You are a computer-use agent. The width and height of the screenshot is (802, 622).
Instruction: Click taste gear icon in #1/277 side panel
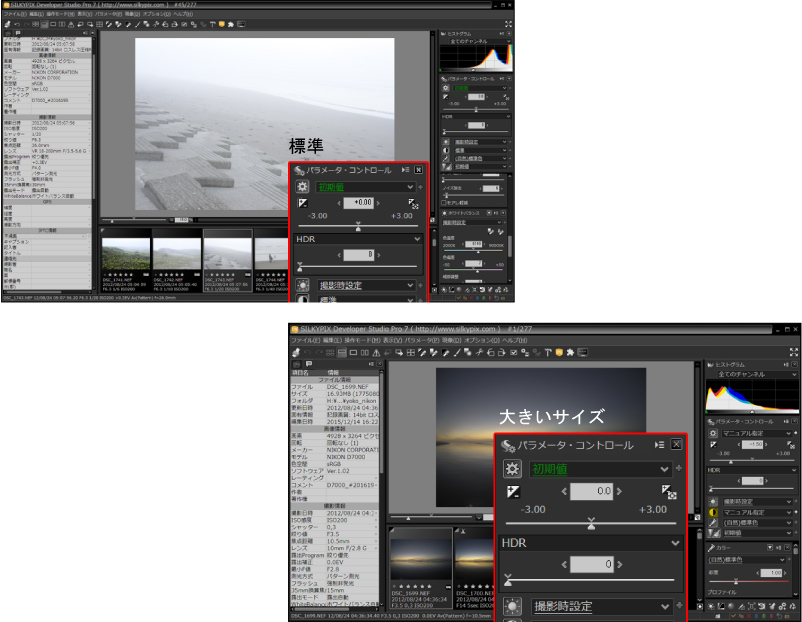(713, 433)
